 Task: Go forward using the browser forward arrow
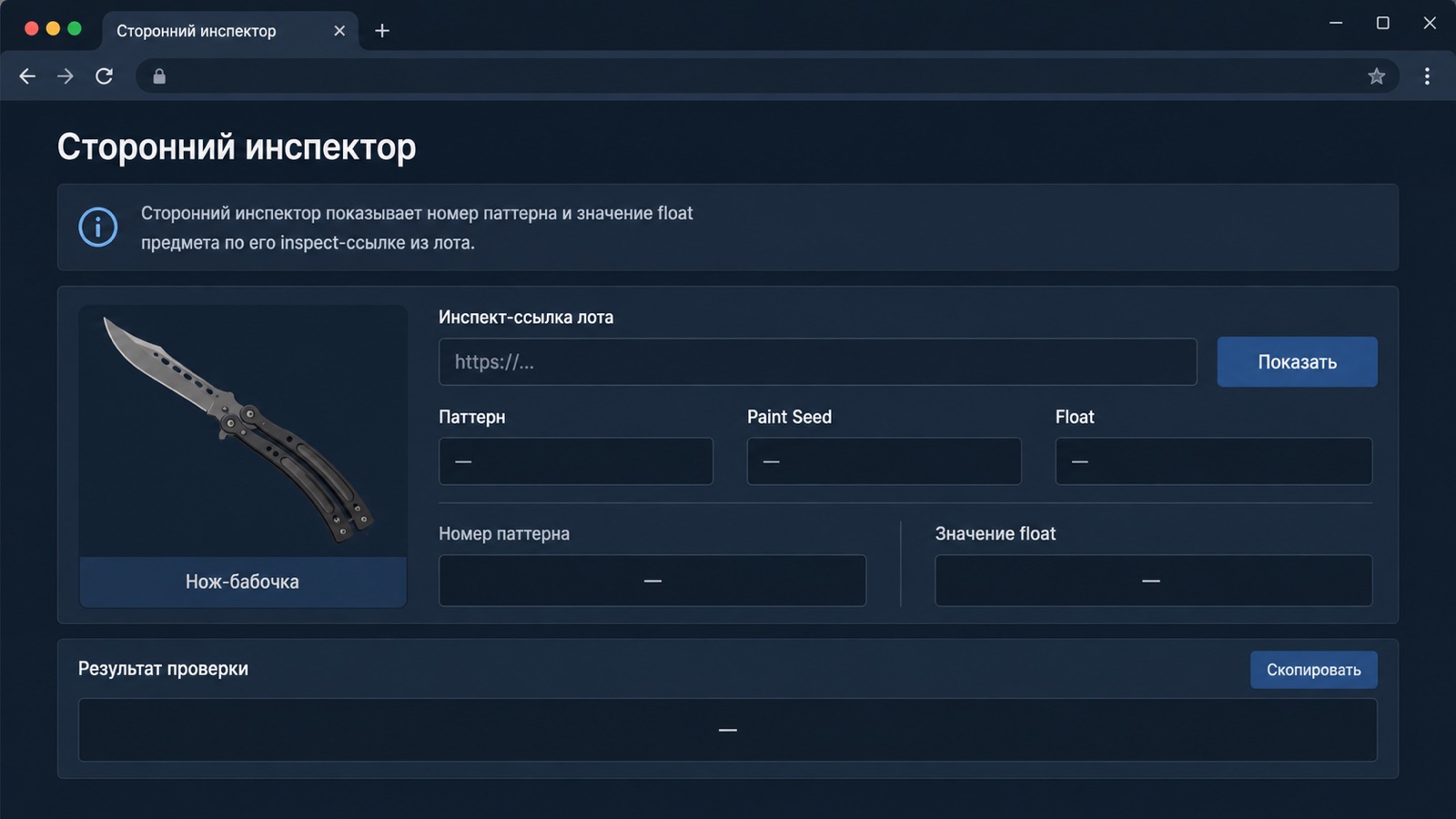pos(66,76)
